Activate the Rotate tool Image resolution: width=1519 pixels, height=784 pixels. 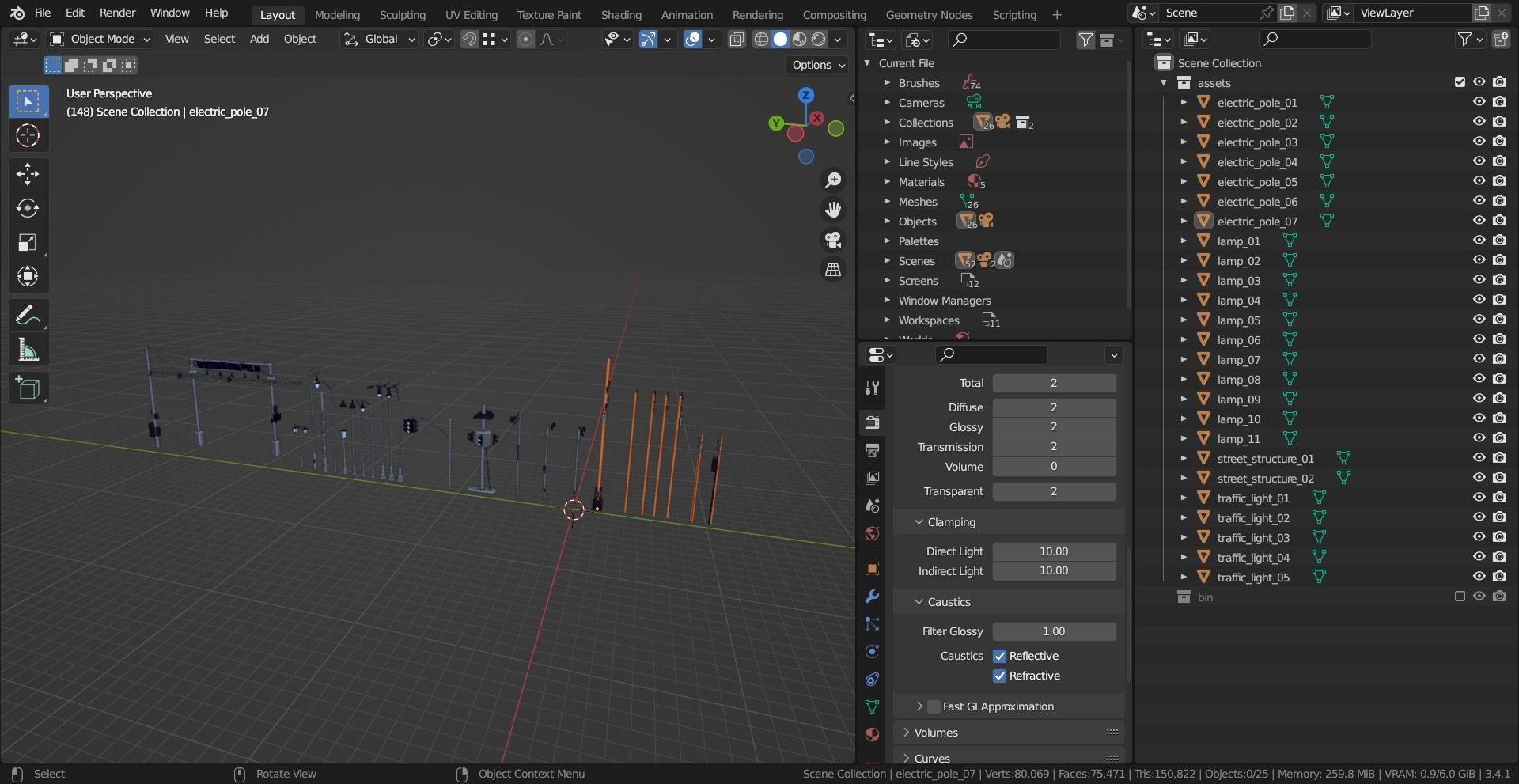(28, 208)
